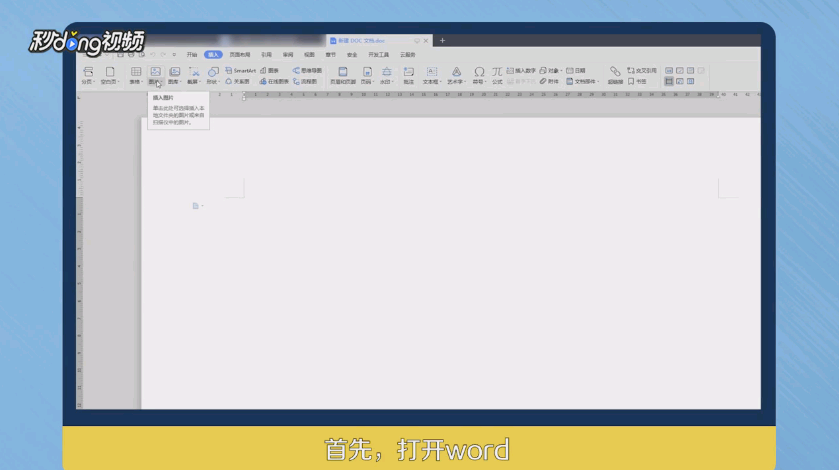Click the Page Number (页码) icon
Viewport: 839px width, 470px height.
(367, 72)
